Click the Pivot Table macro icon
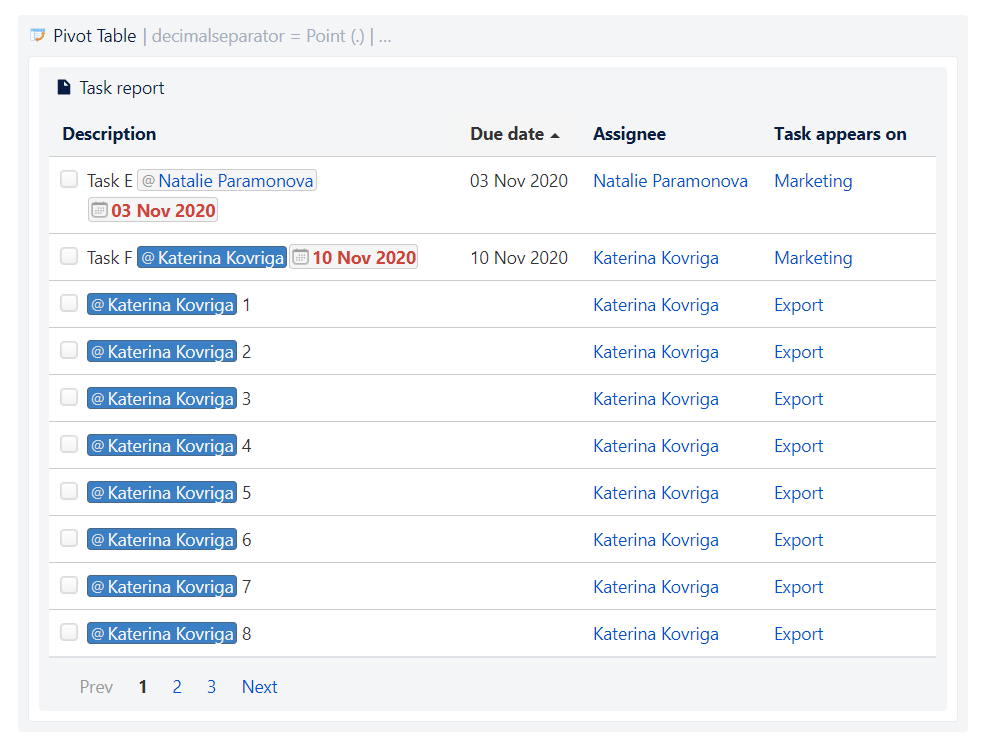Viewport: 986px width, 741px height. click(38, 36)
